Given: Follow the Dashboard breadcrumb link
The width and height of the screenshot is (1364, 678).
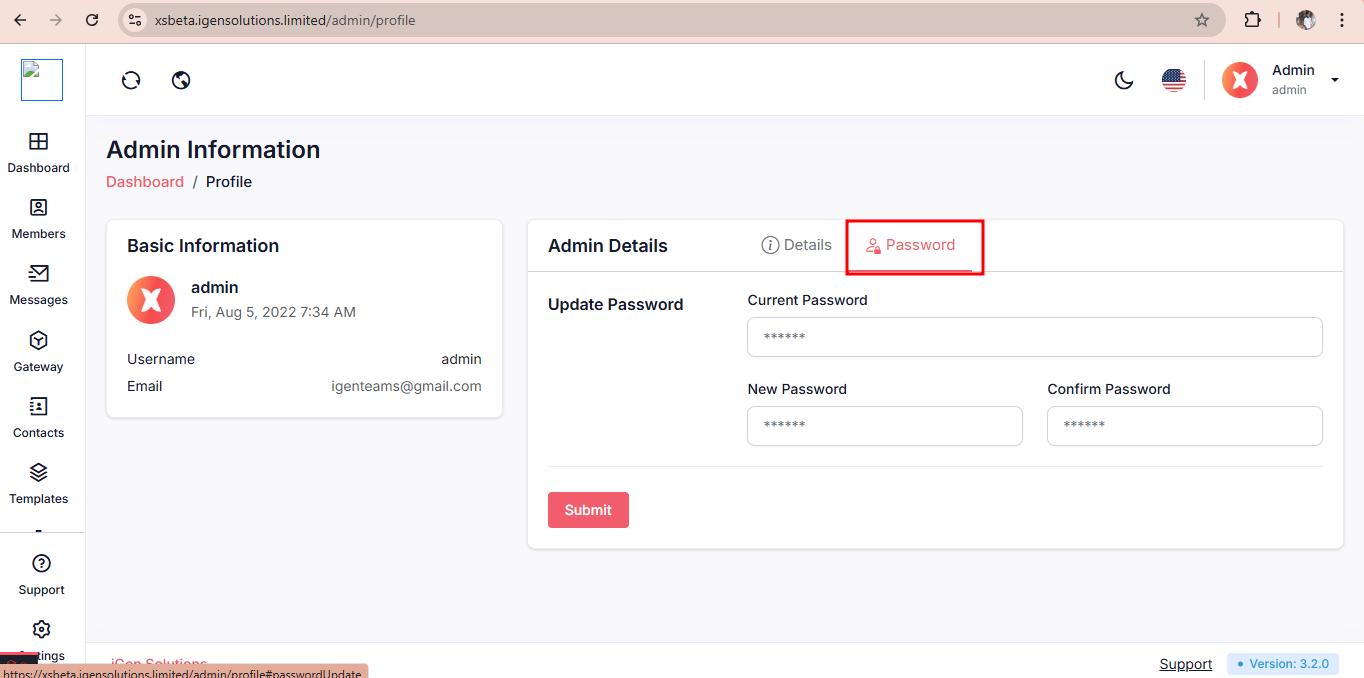Looking at the screenshot, I should tap(145, 182).
